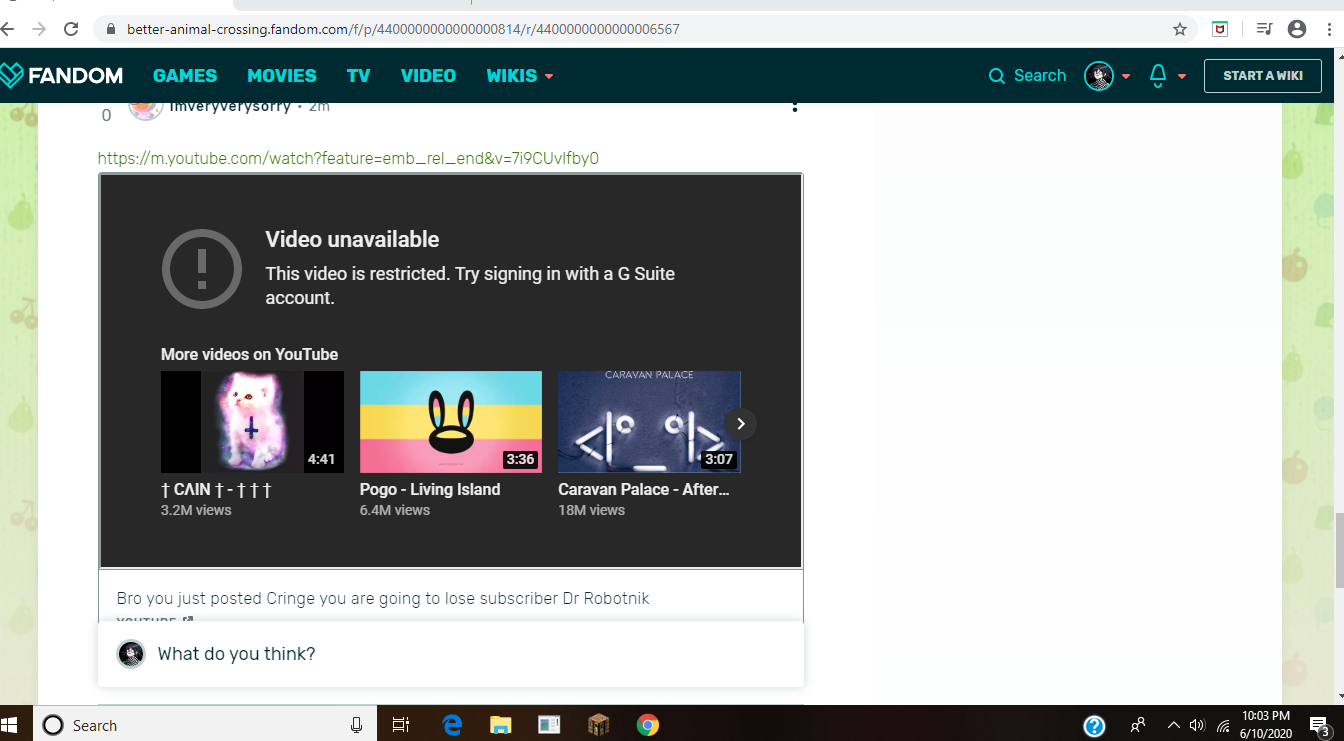Open the user avatar in Fandom header
Viewport: 1344px width, 741px height.
pyautogui.click(x=1099, y=76)
